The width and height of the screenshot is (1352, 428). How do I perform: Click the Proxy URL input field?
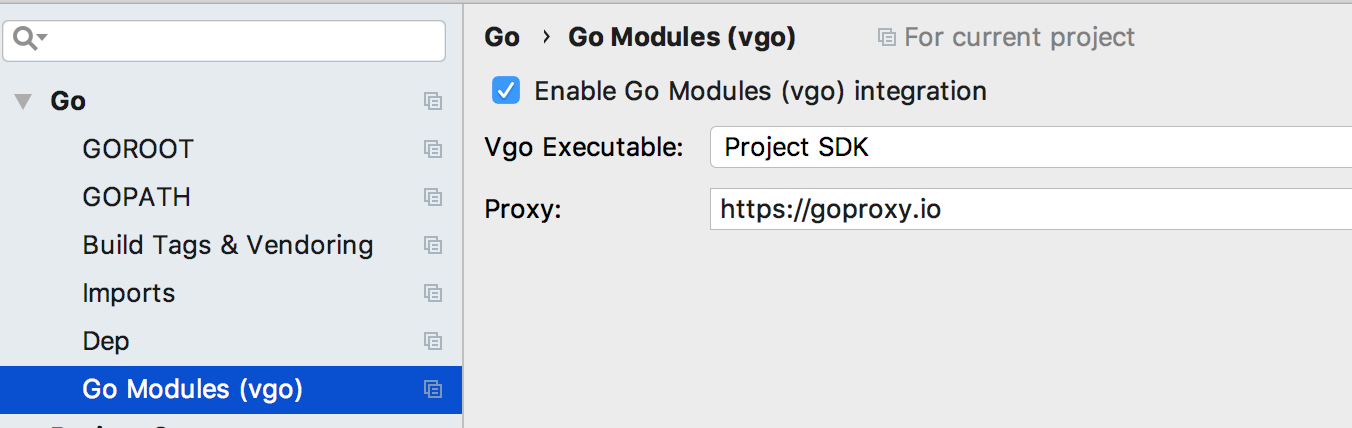point(1030,210)
